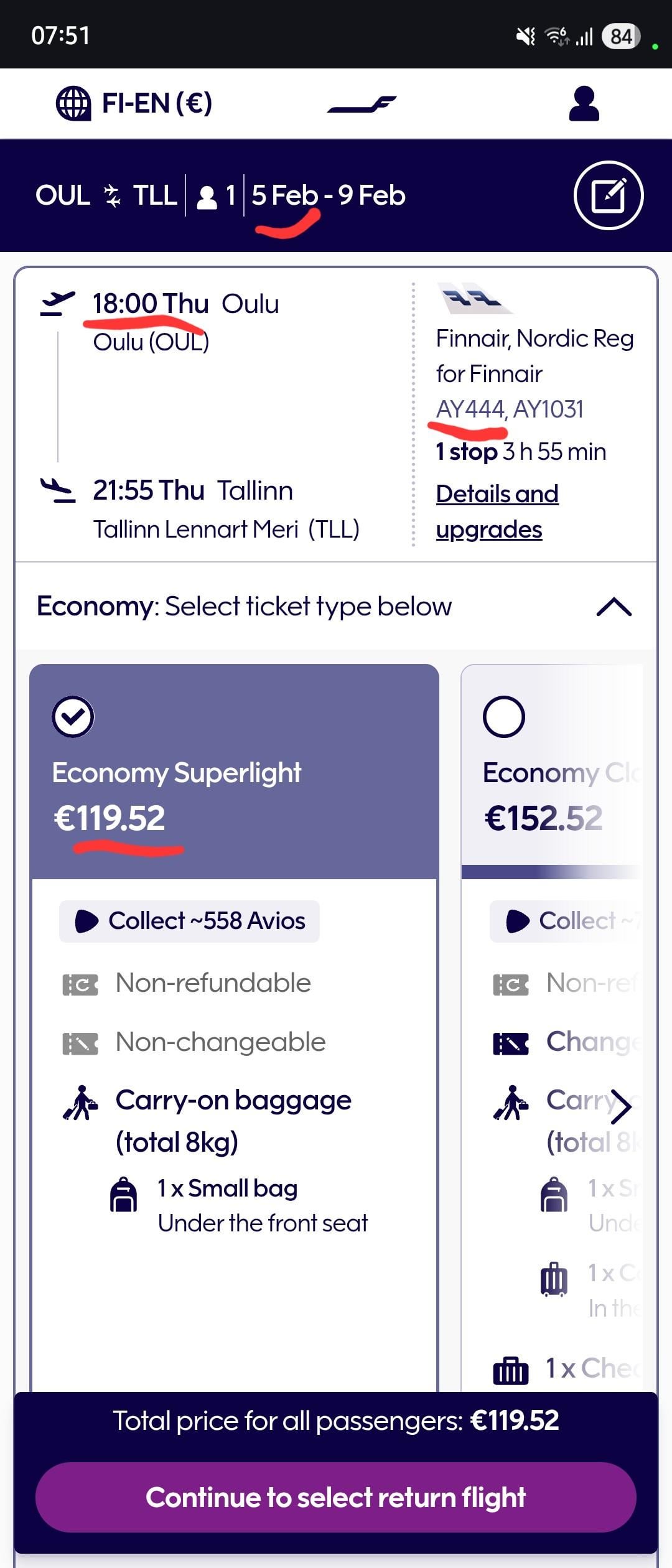The height and width of the screenshot is (1568, 672).
Task: Tap the Collect ~558 Avios badge
Action: 189,921
